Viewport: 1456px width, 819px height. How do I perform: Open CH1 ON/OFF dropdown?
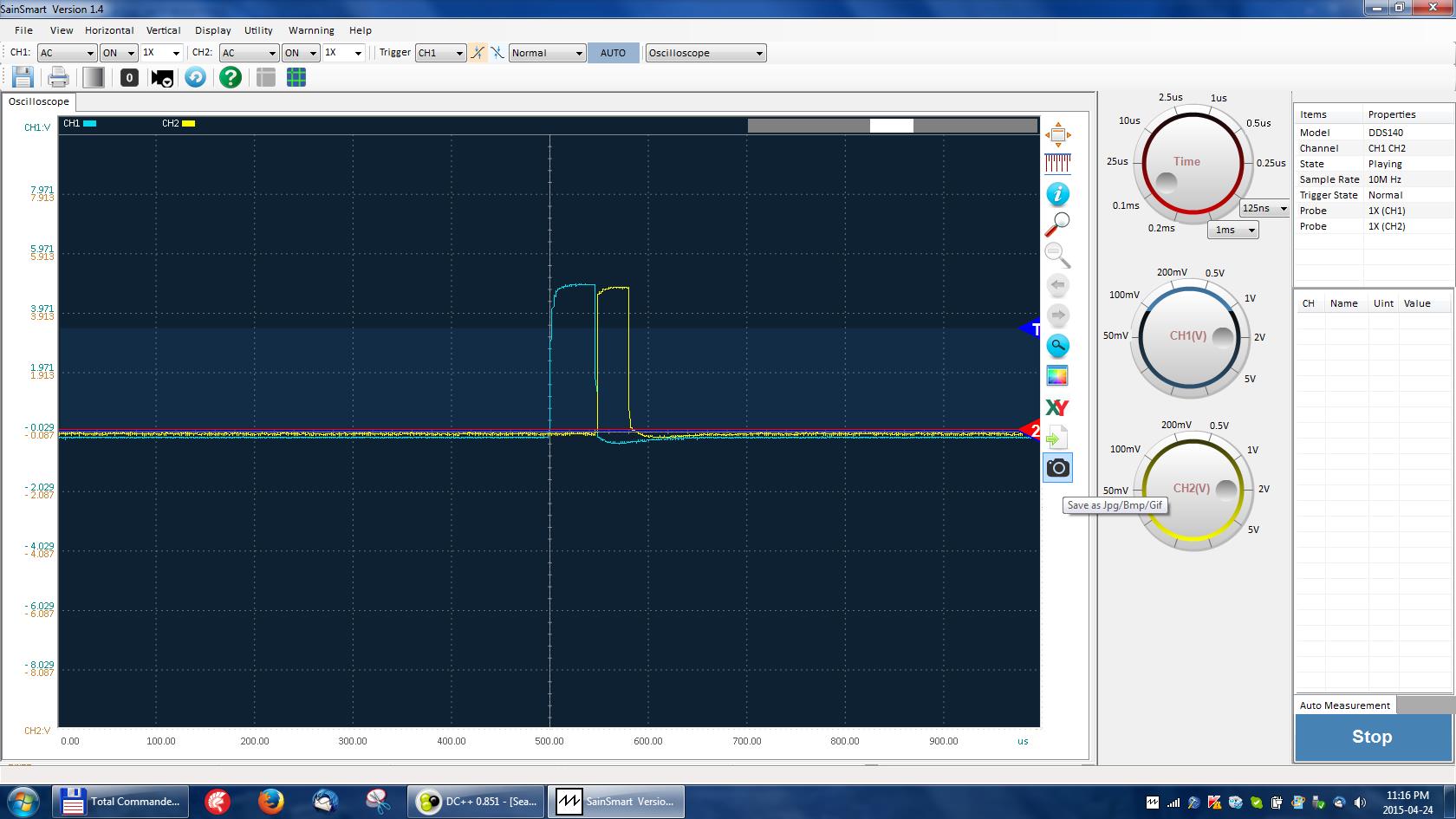119,53
